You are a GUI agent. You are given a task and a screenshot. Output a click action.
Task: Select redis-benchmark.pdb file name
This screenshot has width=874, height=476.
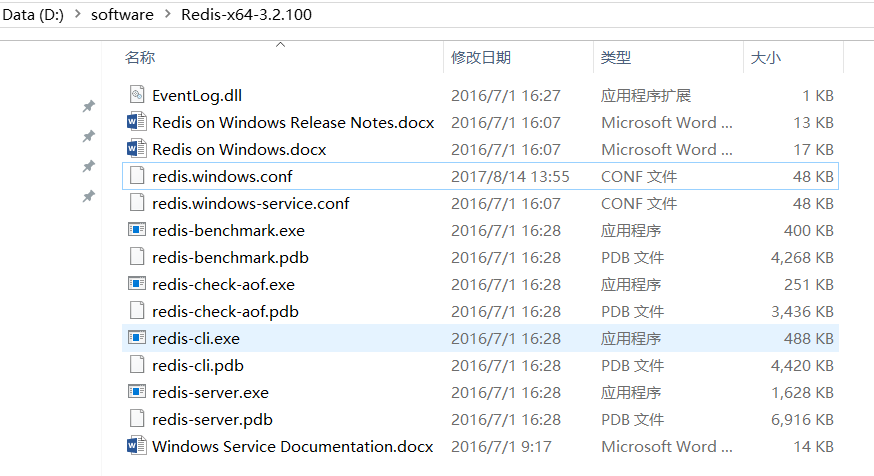point(230,258)
